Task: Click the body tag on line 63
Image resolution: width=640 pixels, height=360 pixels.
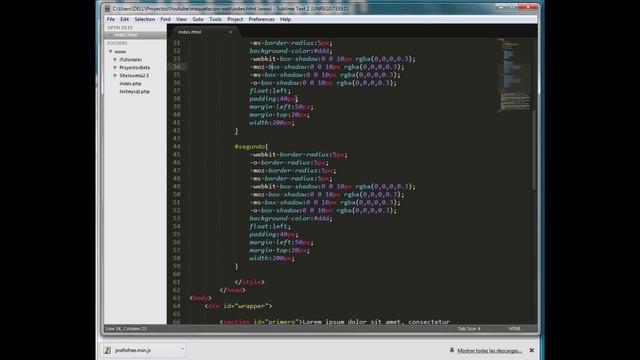Action: pyautogui.click(x=200, y=298)
